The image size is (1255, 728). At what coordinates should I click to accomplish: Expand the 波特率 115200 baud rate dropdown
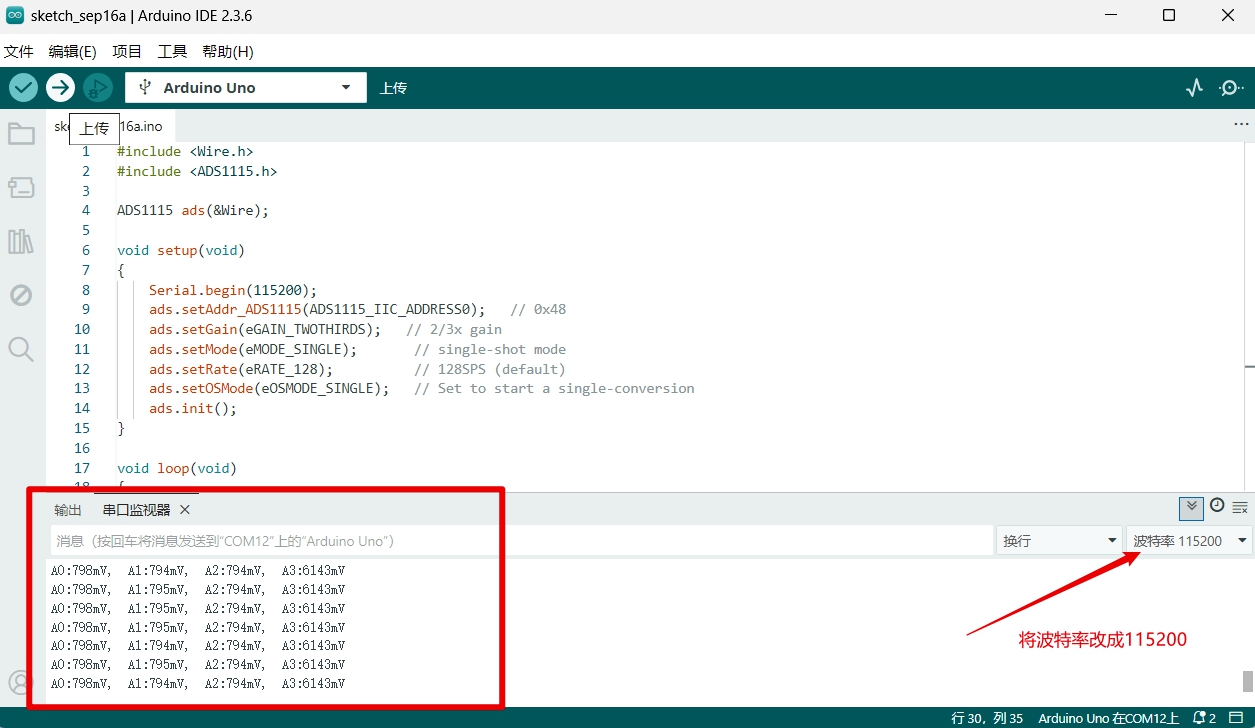point(1189,541)
